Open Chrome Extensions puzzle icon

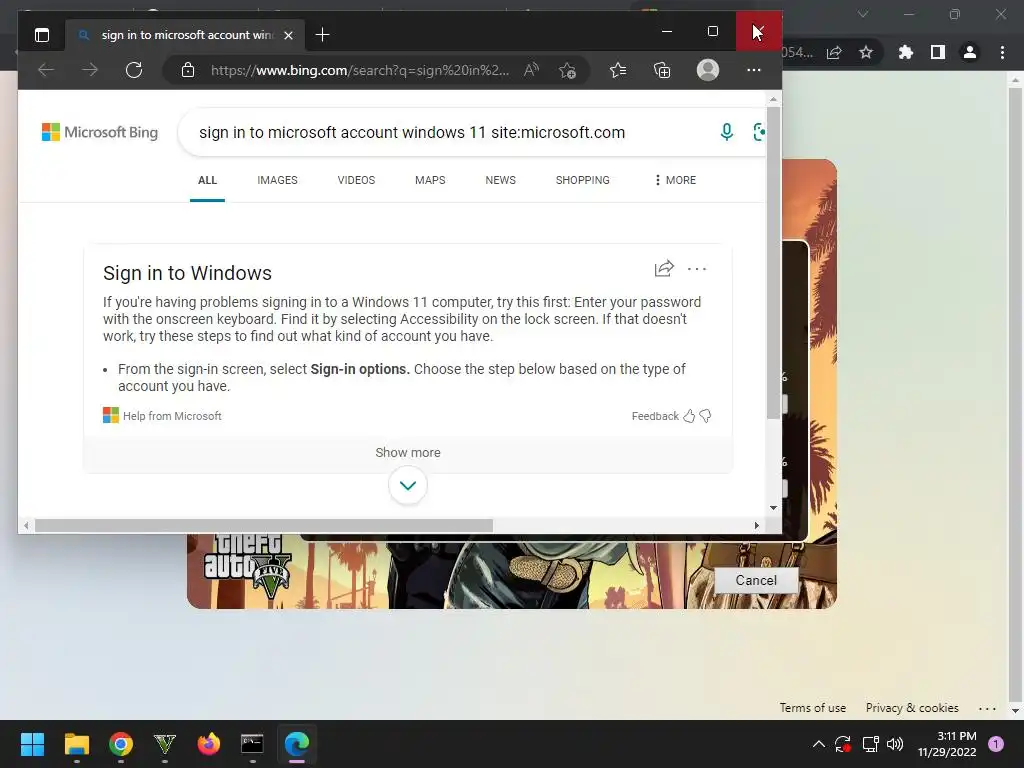tap(906, 52)
